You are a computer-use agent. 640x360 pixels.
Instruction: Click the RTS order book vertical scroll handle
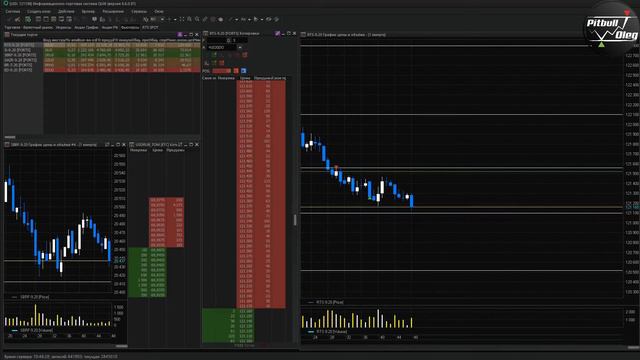coord(295,220)
